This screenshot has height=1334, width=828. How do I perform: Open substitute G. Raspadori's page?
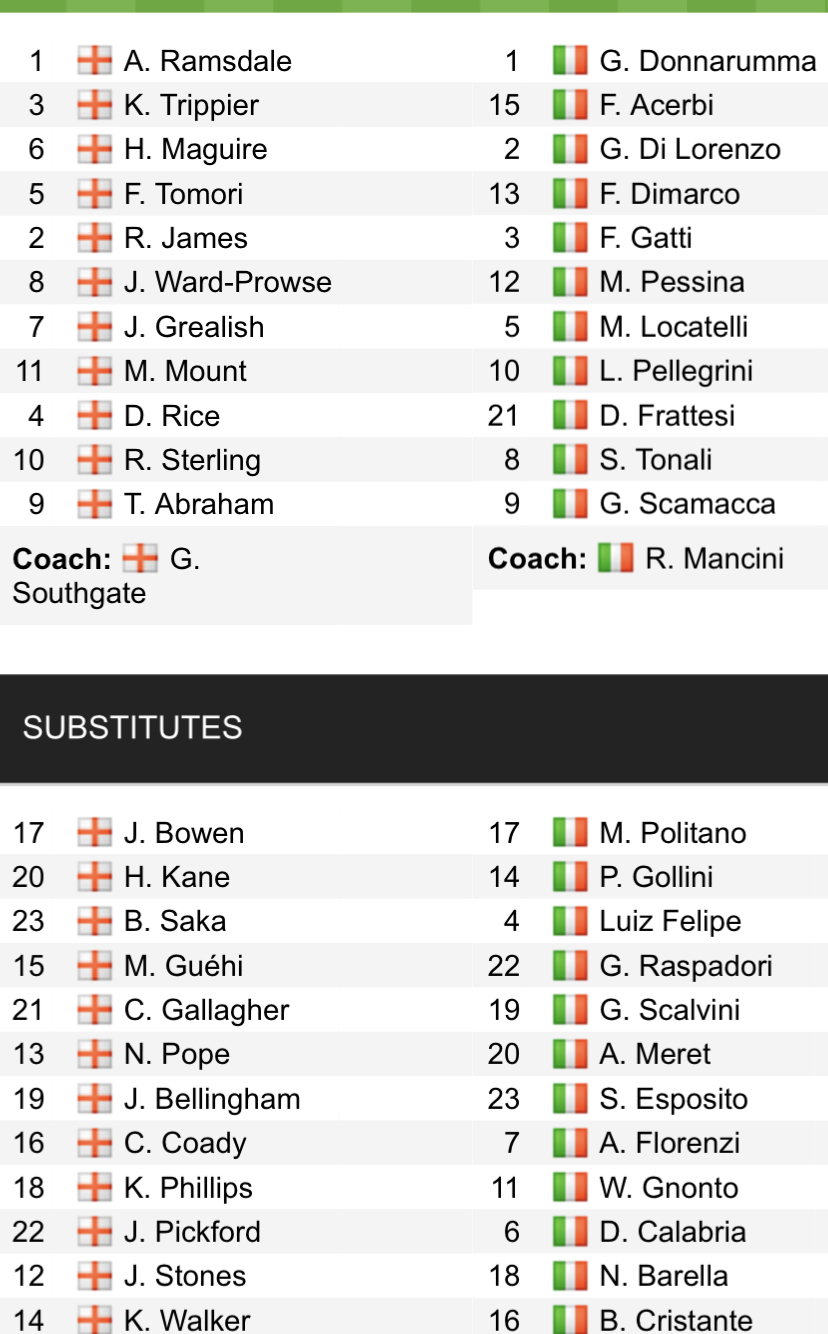click(x=685, y=966)
